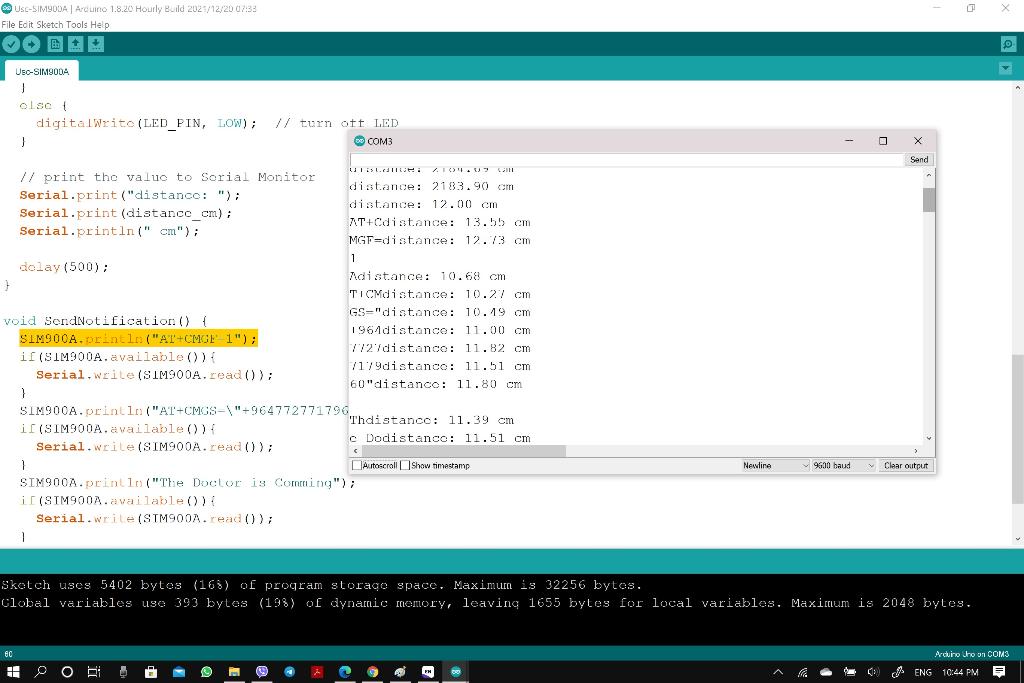
Task: Maximize the COM3 window
Action: pos(883,141)
